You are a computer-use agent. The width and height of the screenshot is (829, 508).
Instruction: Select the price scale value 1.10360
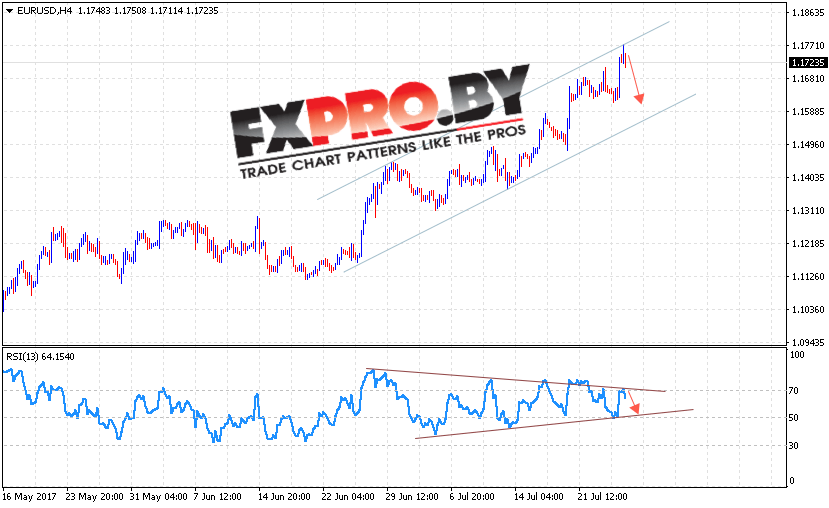(808, 310)
